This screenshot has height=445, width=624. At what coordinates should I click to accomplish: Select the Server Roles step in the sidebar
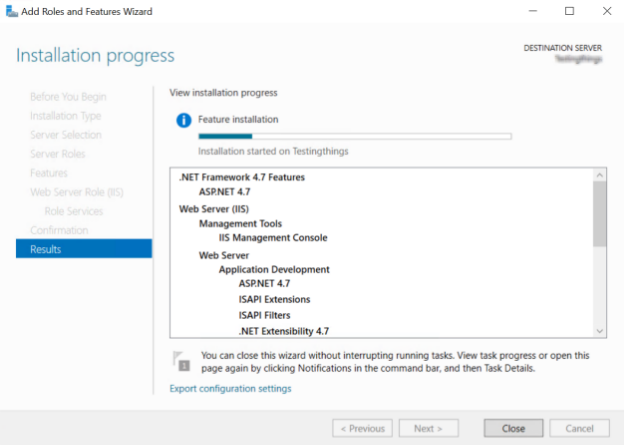(58, 154)
